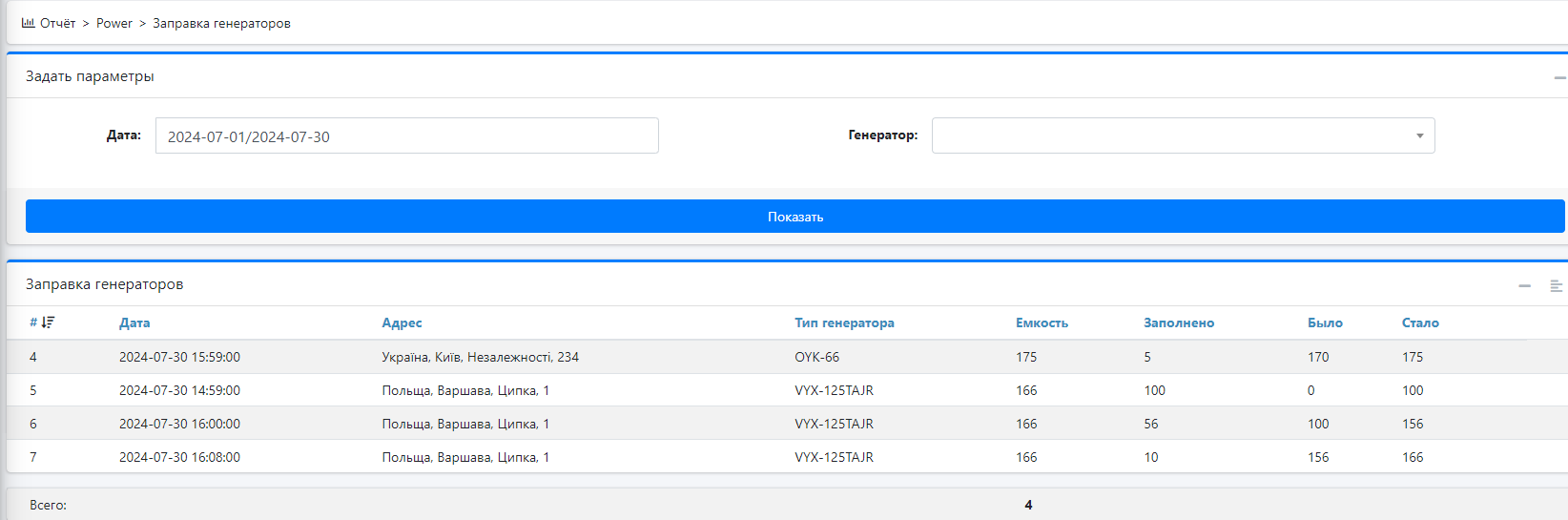Sort table by Заполнено column header
The width and height of the screenshot is (1568, 520).
pyautogui.click(x=1179, y=322)
